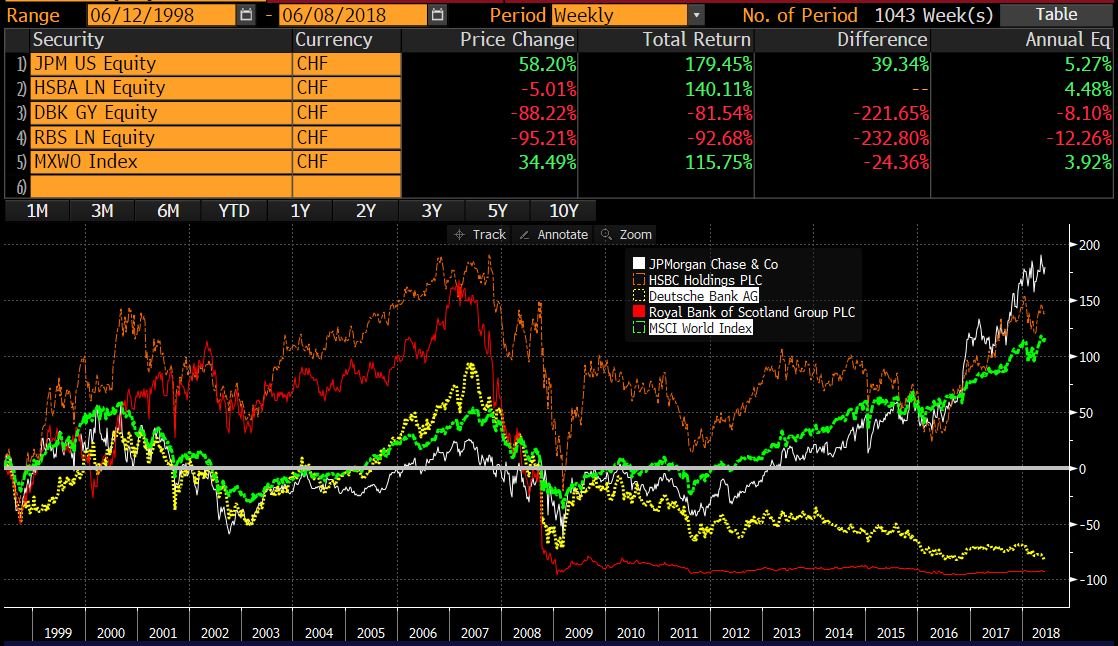Image resolution: width=1118 pixels, height=646 pixels.
Task: Click the green MSCI World Index swatch
Action: tap(639, 328)
